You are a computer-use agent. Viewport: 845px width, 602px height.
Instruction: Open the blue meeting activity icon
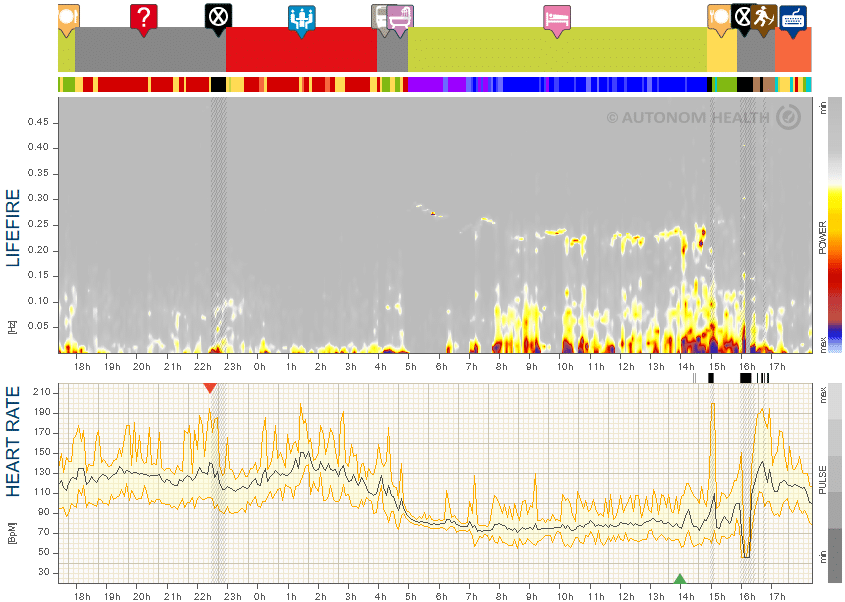pyautogui.click(x=301, y=20)
